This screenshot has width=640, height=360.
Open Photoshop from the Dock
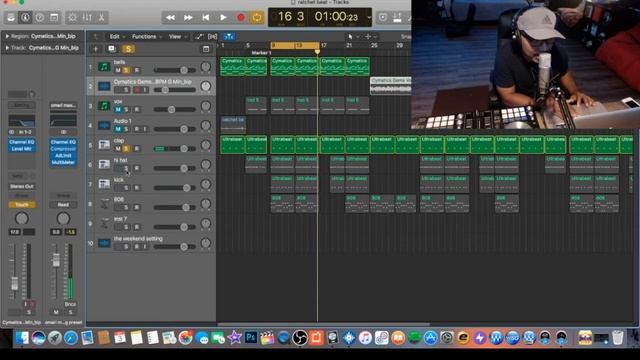click(x=251, y=338)
